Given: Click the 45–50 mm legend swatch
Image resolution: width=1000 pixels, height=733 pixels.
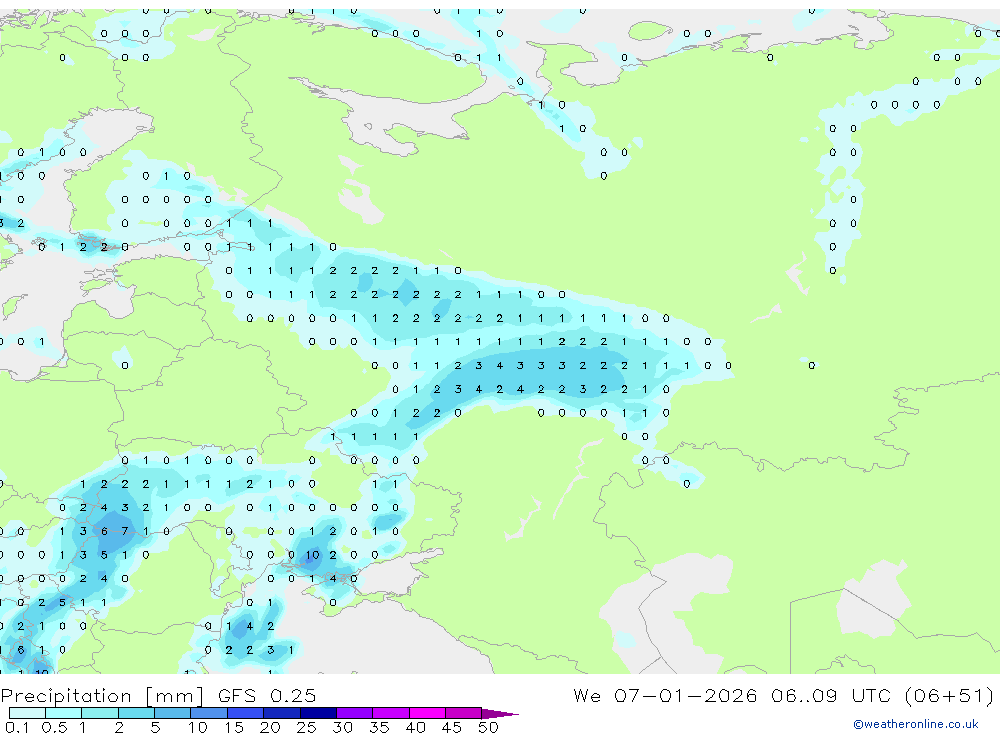Looking at the screenshot, I should coord(464,713).
